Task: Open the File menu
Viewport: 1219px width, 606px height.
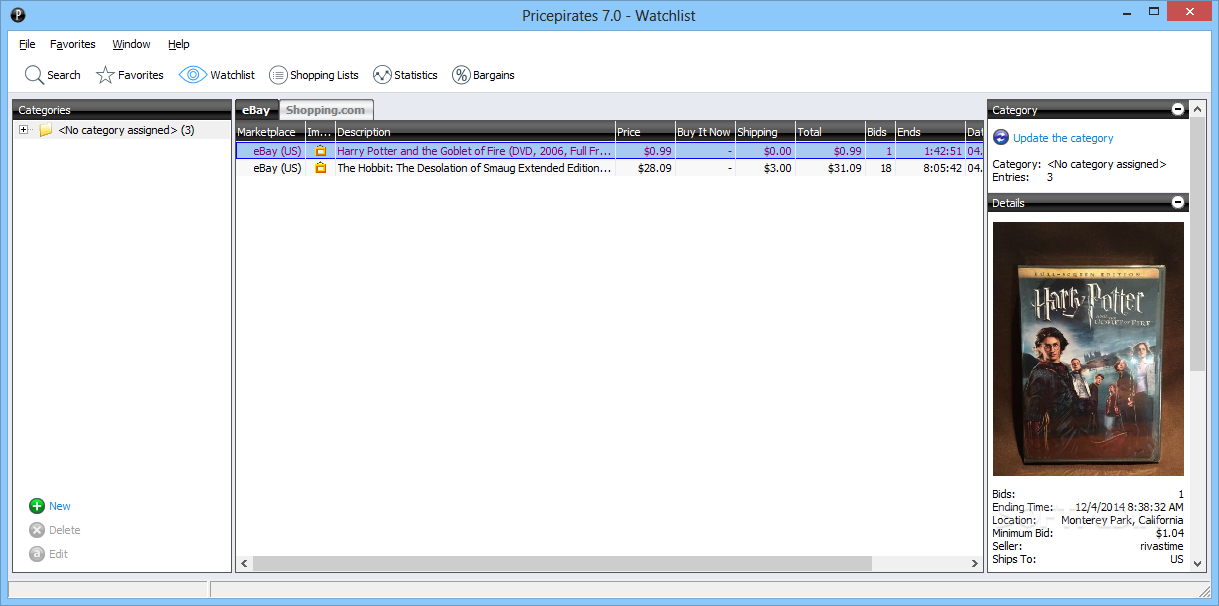Action: point(27,44)
